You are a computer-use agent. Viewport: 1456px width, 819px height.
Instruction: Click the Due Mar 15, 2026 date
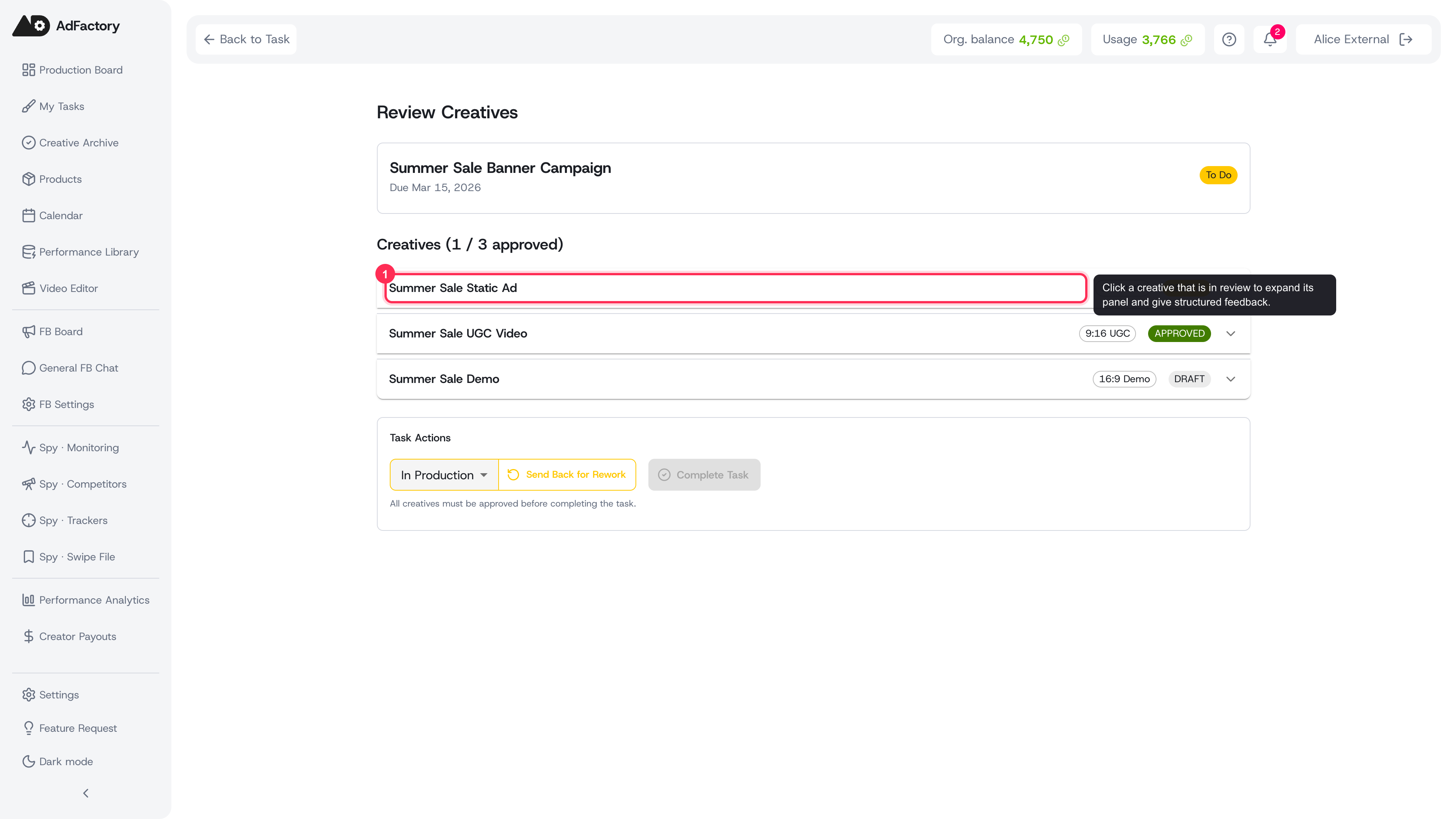tap(435, 188)
